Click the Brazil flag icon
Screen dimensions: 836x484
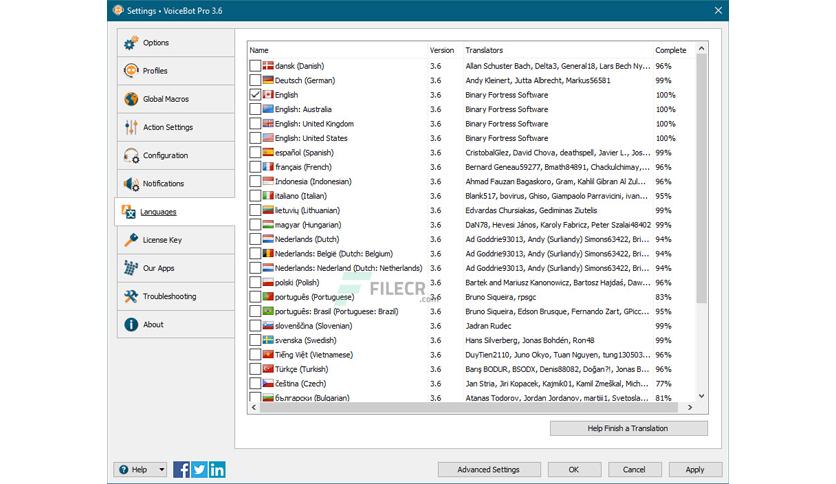[268, 311]
